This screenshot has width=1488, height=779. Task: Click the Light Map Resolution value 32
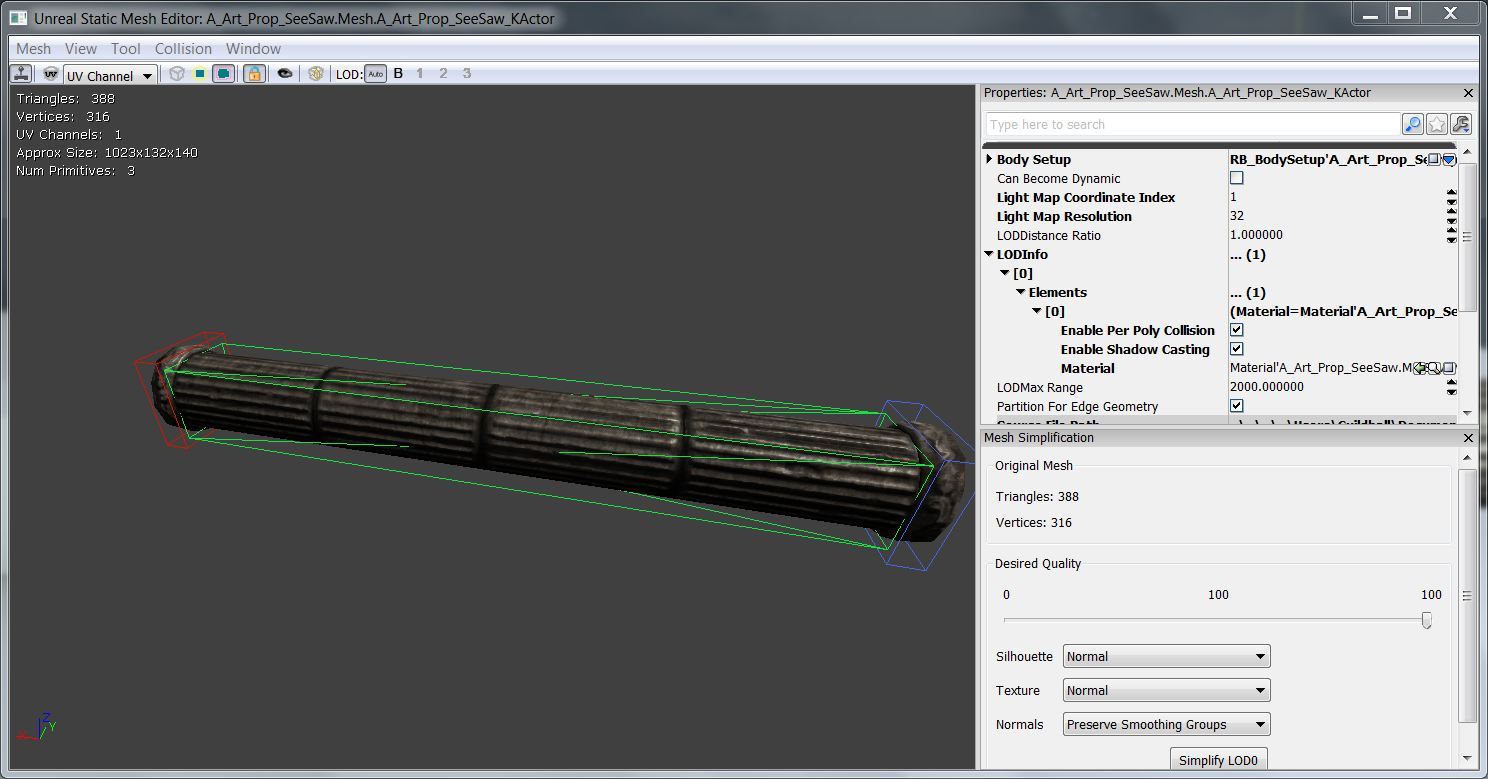click(1237, 216)
